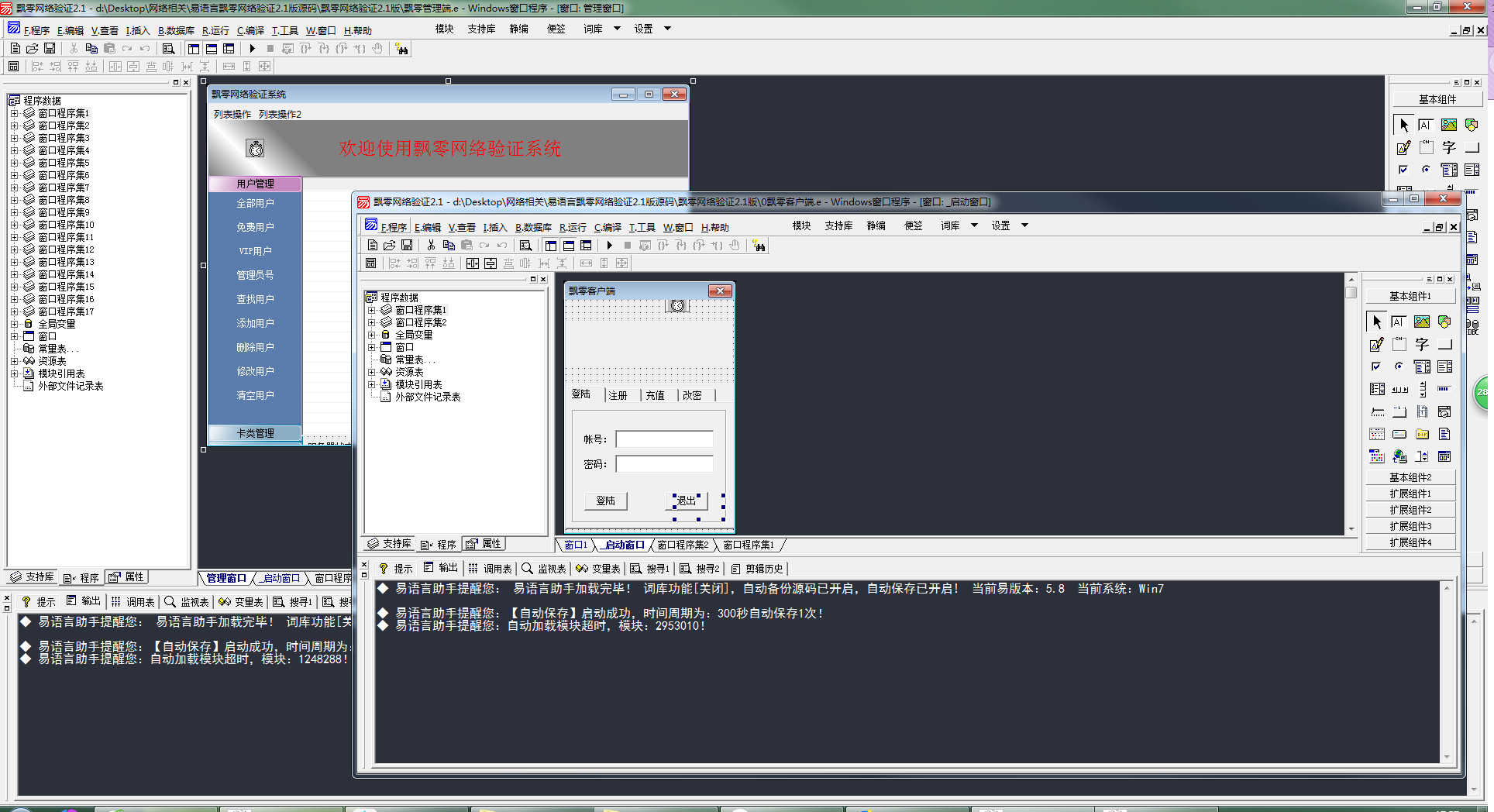Viewport: 1494px width, 812px height.
Task: Select the combo box component in 基本组件1
Action: click(x=1422, y=366)
